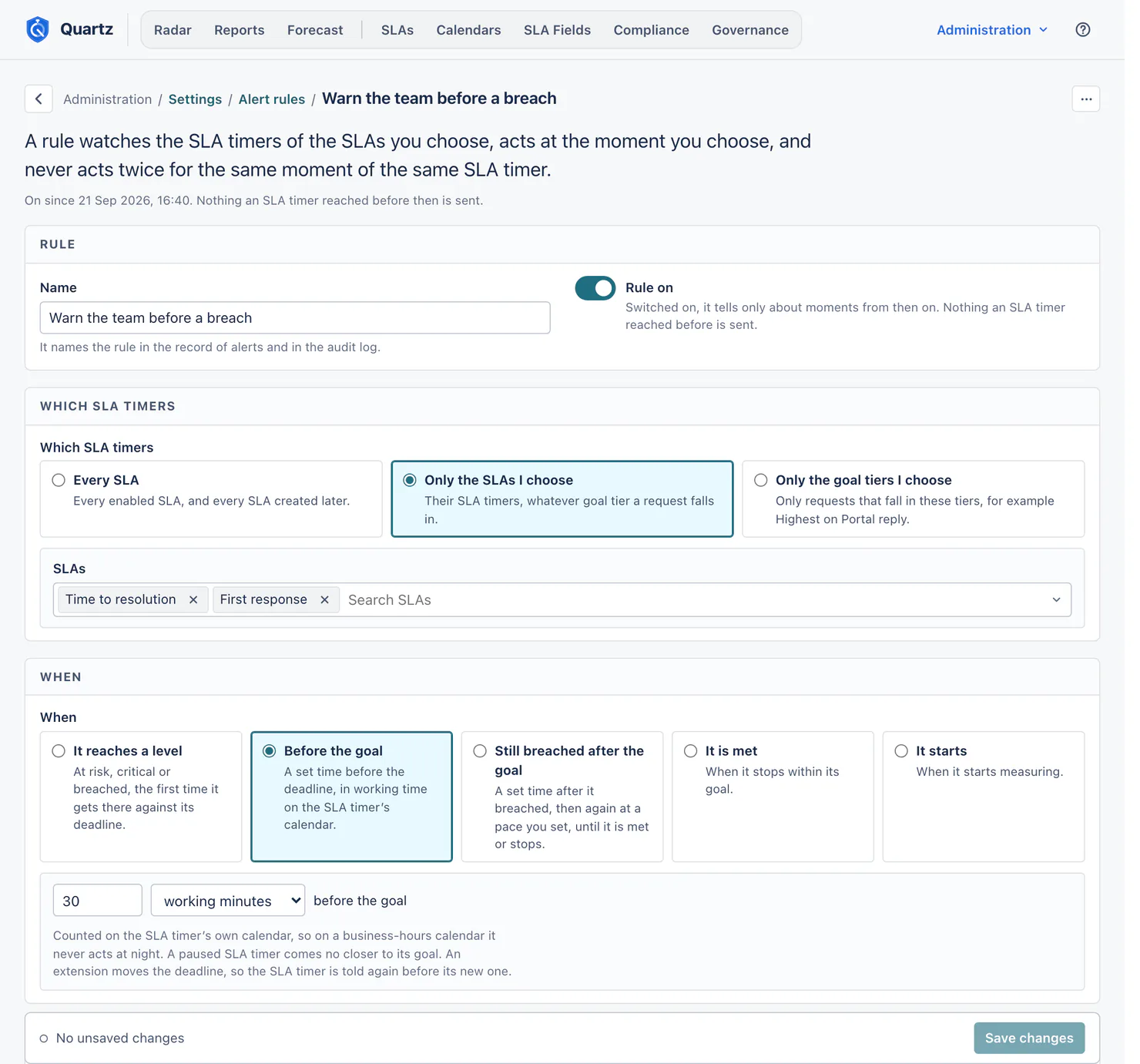Open the SLA Fields tab
The image size is (1140, 1064).
coord(558,30)
